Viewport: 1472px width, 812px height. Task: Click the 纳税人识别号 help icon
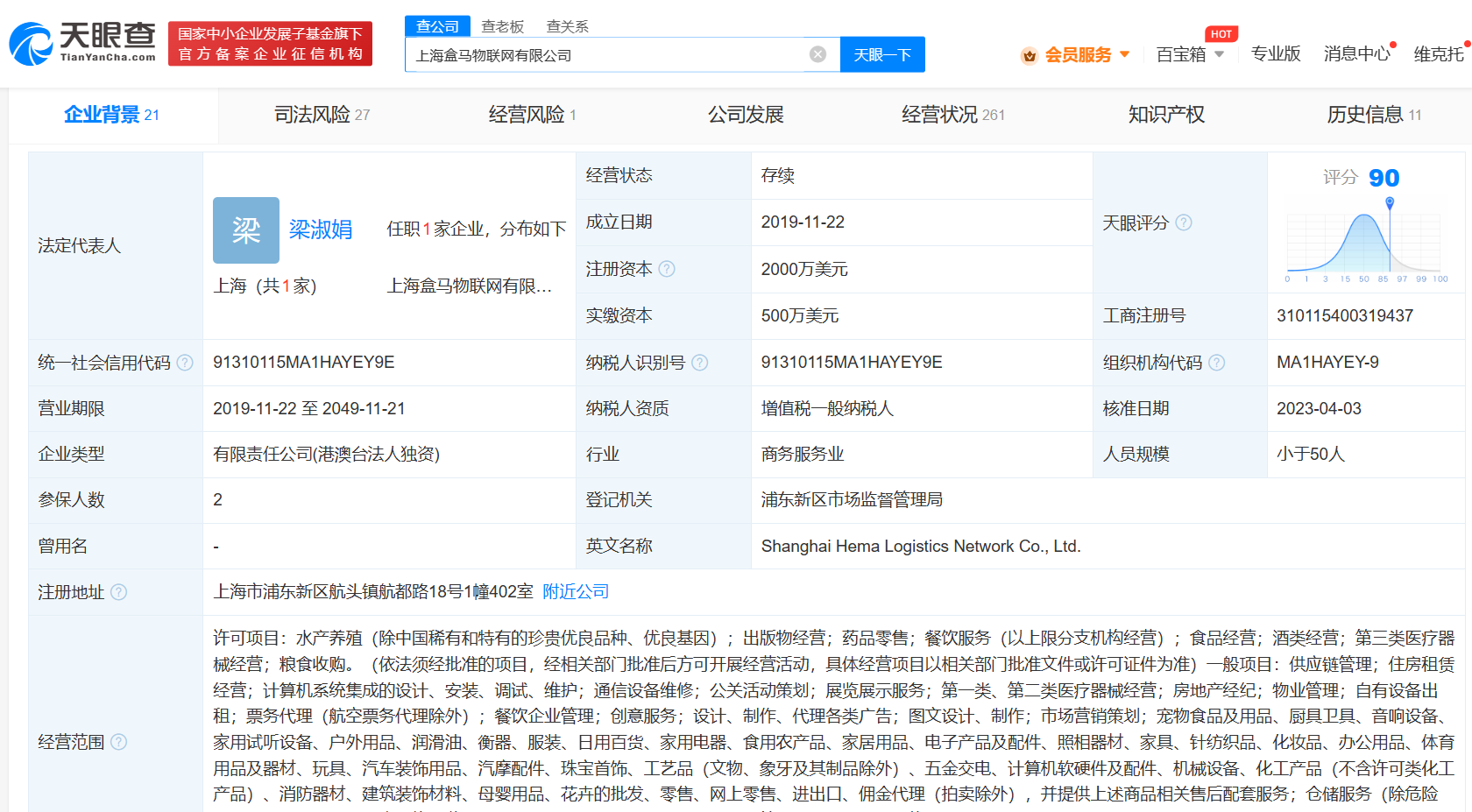pos(698,362)
